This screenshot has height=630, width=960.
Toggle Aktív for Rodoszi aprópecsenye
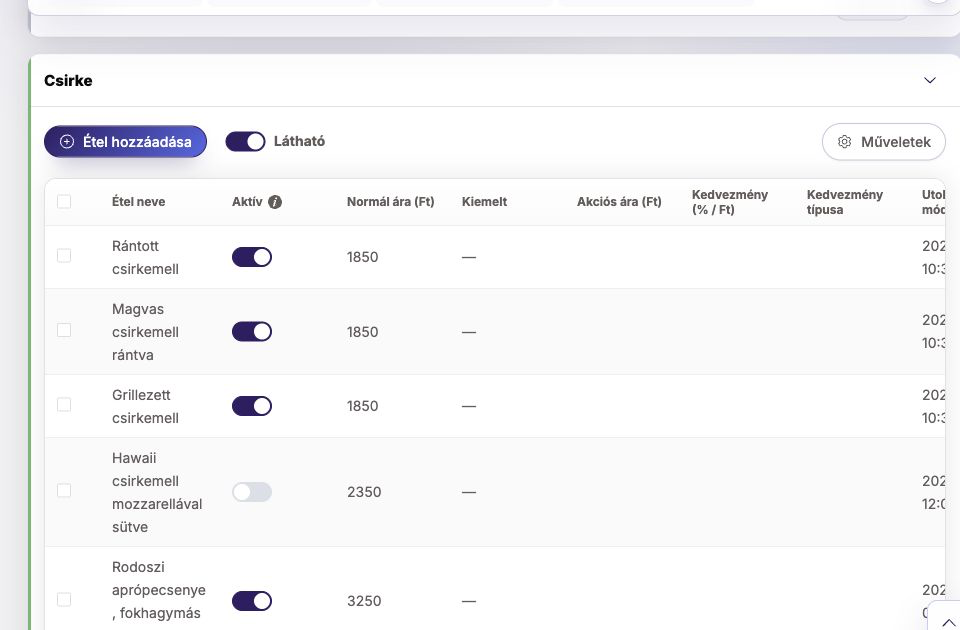[x=252, y=601]
